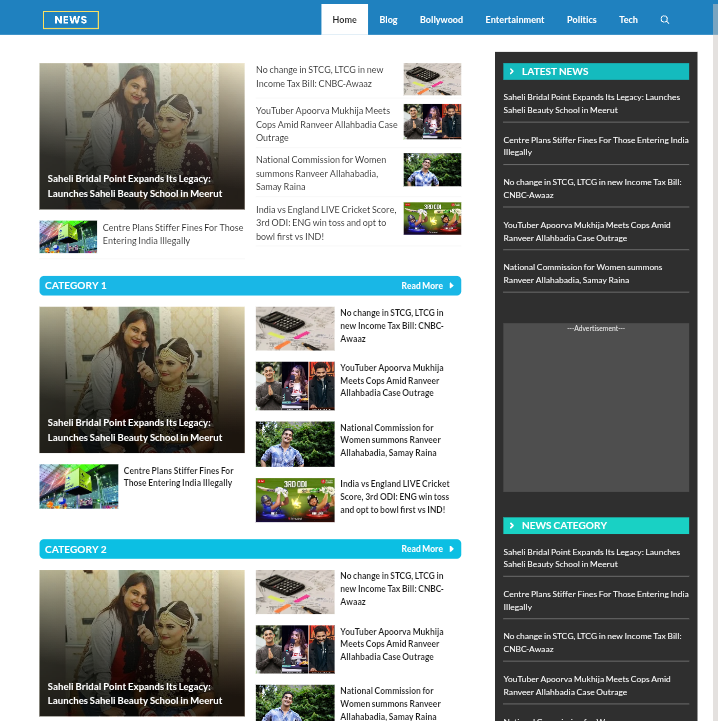Click the NEWS site logo
This screenshot has width=718, height=721.
71,20
